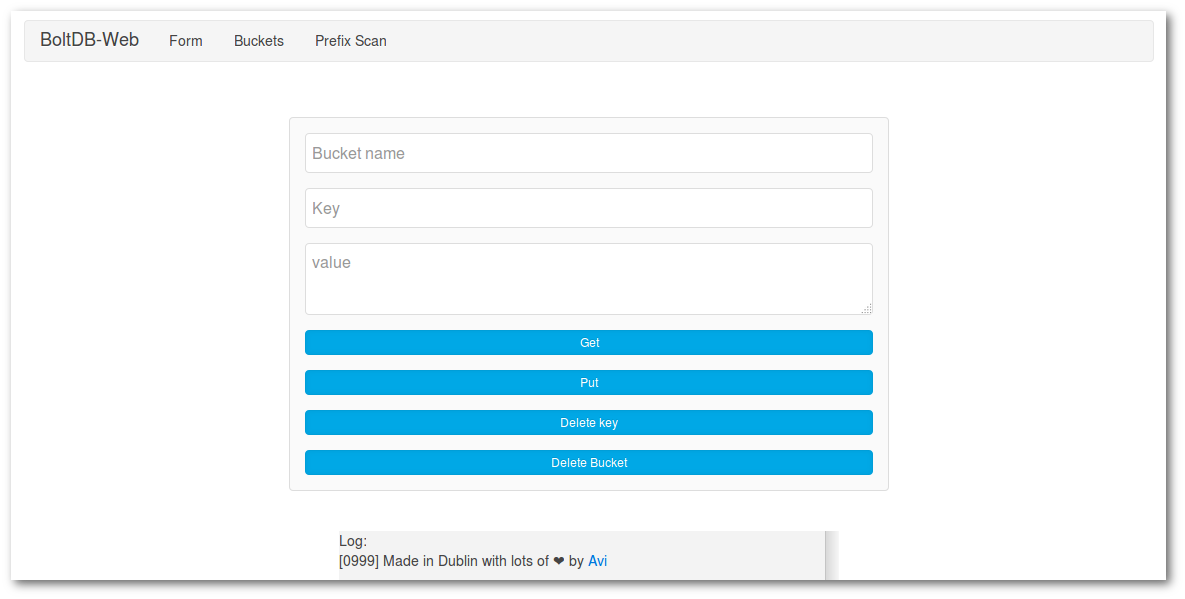Click the value textarea resize grip
Screen dimensions: 1185x599
point(867,308)
